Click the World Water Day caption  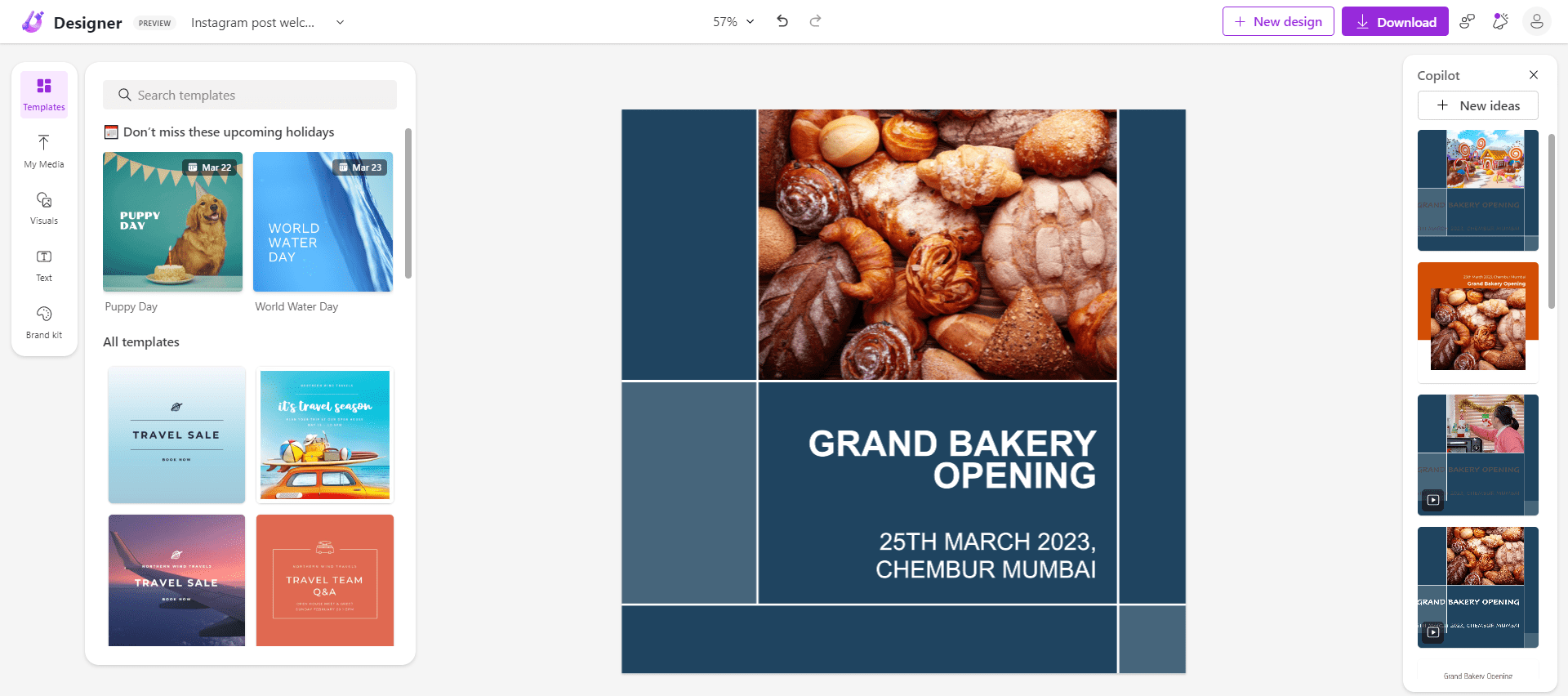[296, 306]
